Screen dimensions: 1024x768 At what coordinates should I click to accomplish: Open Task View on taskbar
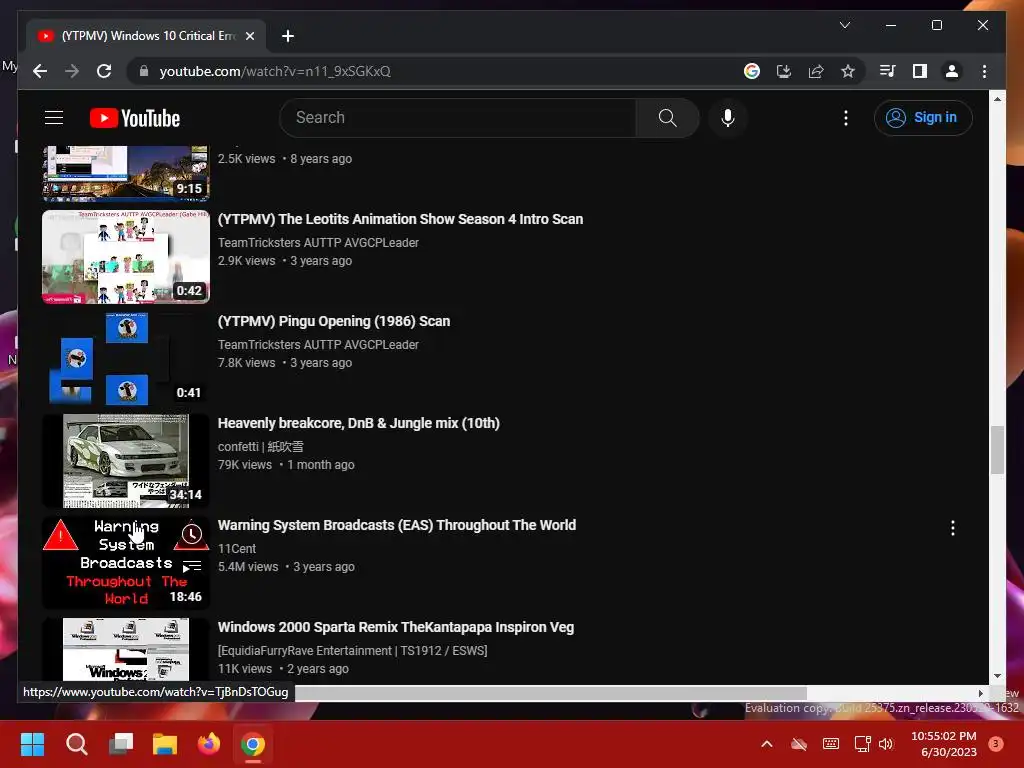point(121,744)
